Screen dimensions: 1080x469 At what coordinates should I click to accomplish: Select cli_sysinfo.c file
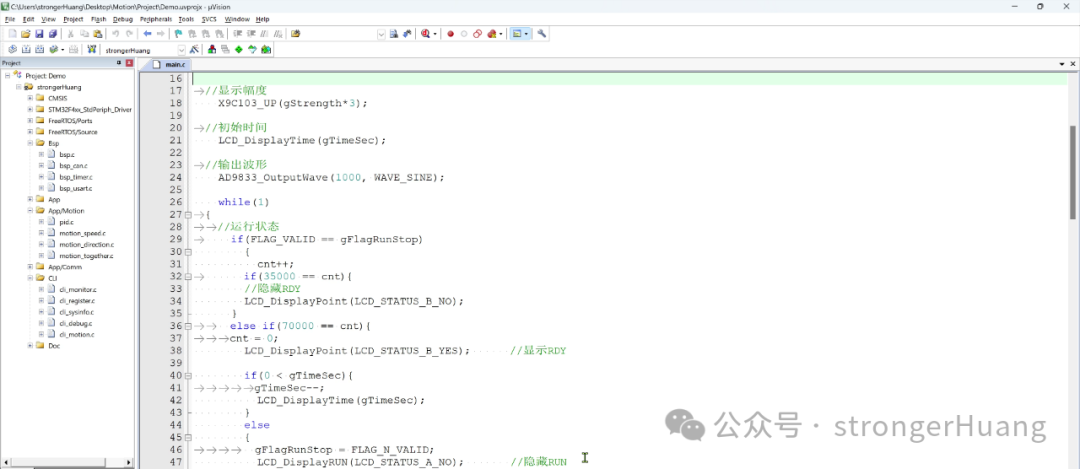76,312
